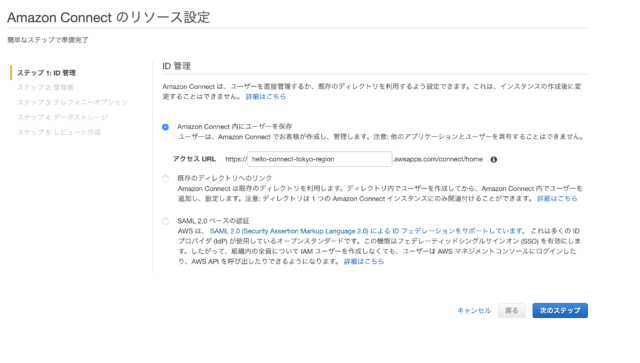Screen dimensions: 640x363
Task: Click the '次のステップ' button
Action: coord(560,310)
